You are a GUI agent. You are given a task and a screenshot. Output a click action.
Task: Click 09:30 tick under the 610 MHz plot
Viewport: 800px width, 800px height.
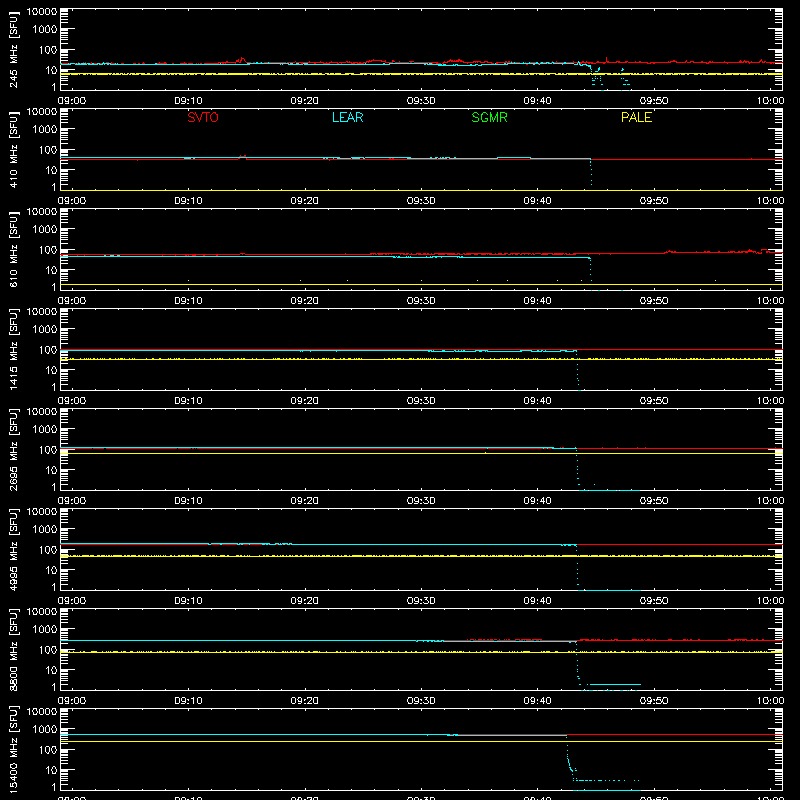click(421, 301)
